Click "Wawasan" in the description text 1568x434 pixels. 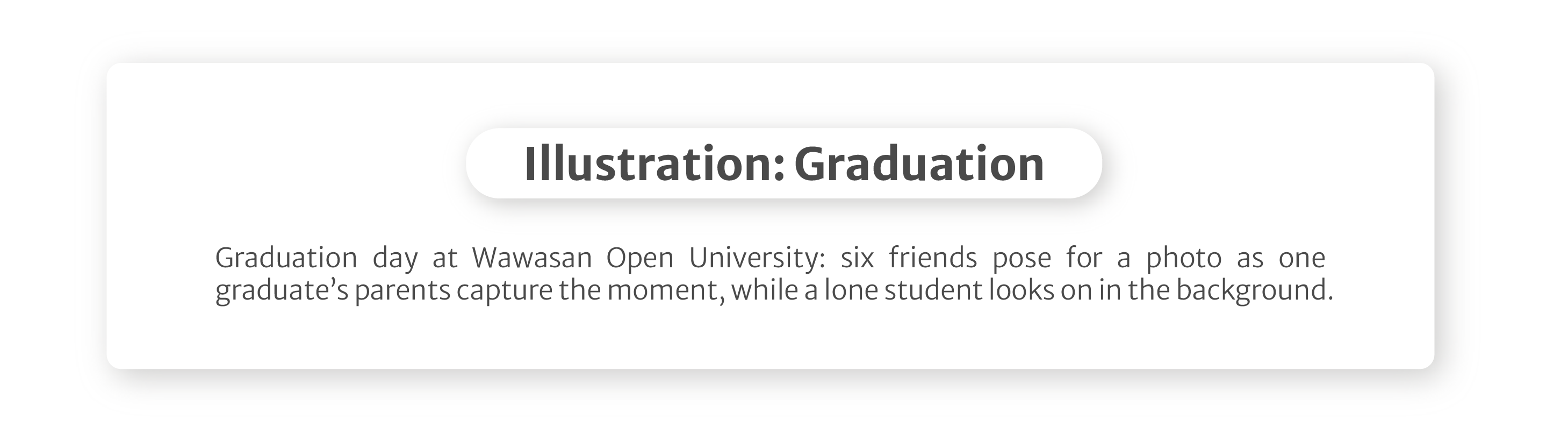coord(532,258)
